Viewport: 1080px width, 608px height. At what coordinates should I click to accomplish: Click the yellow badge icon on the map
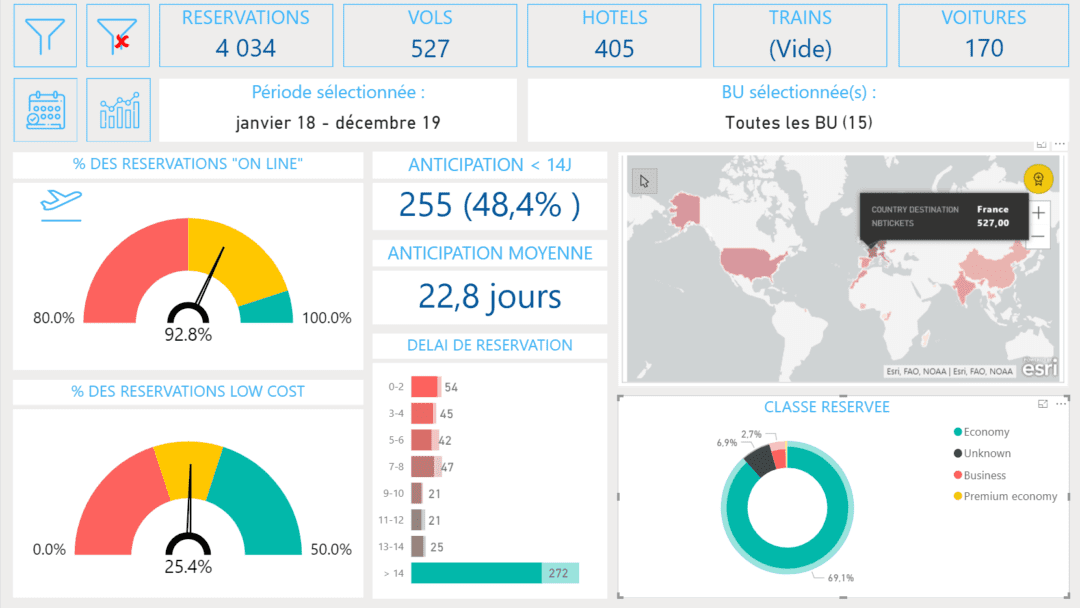(1037, 180)
